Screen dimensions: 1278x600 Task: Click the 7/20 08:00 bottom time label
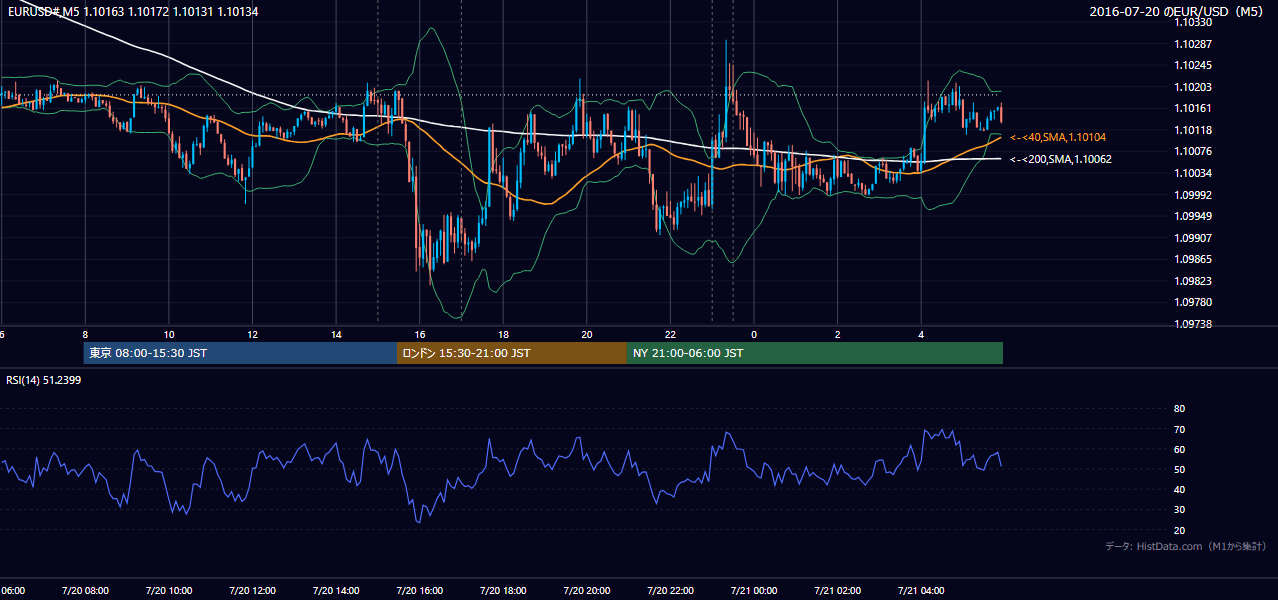[84, 590]
